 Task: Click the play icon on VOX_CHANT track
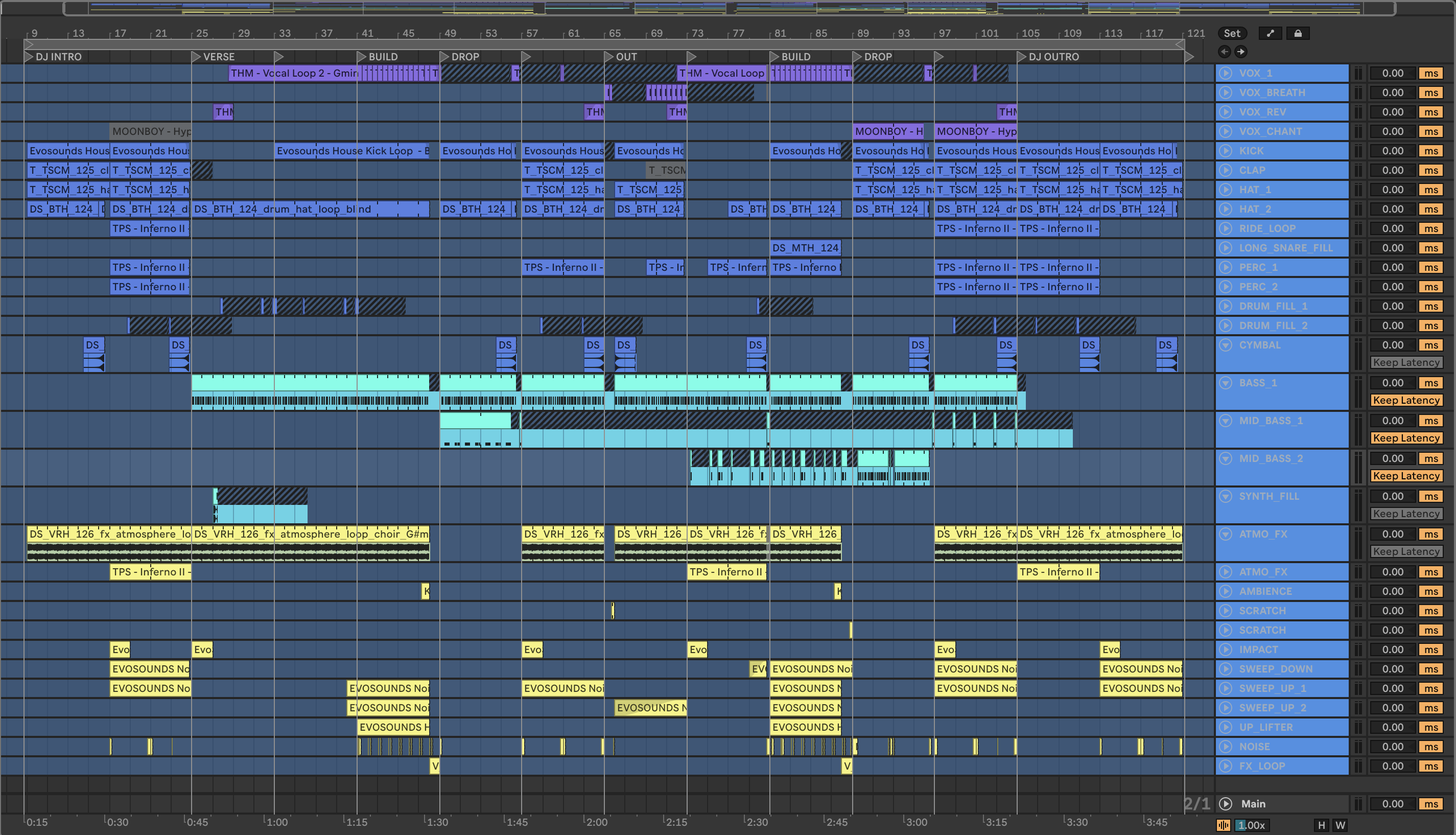1226,131
